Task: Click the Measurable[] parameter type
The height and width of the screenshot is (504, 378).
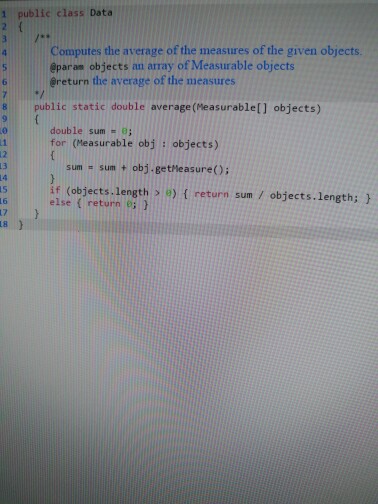Action: pos(232,108)
